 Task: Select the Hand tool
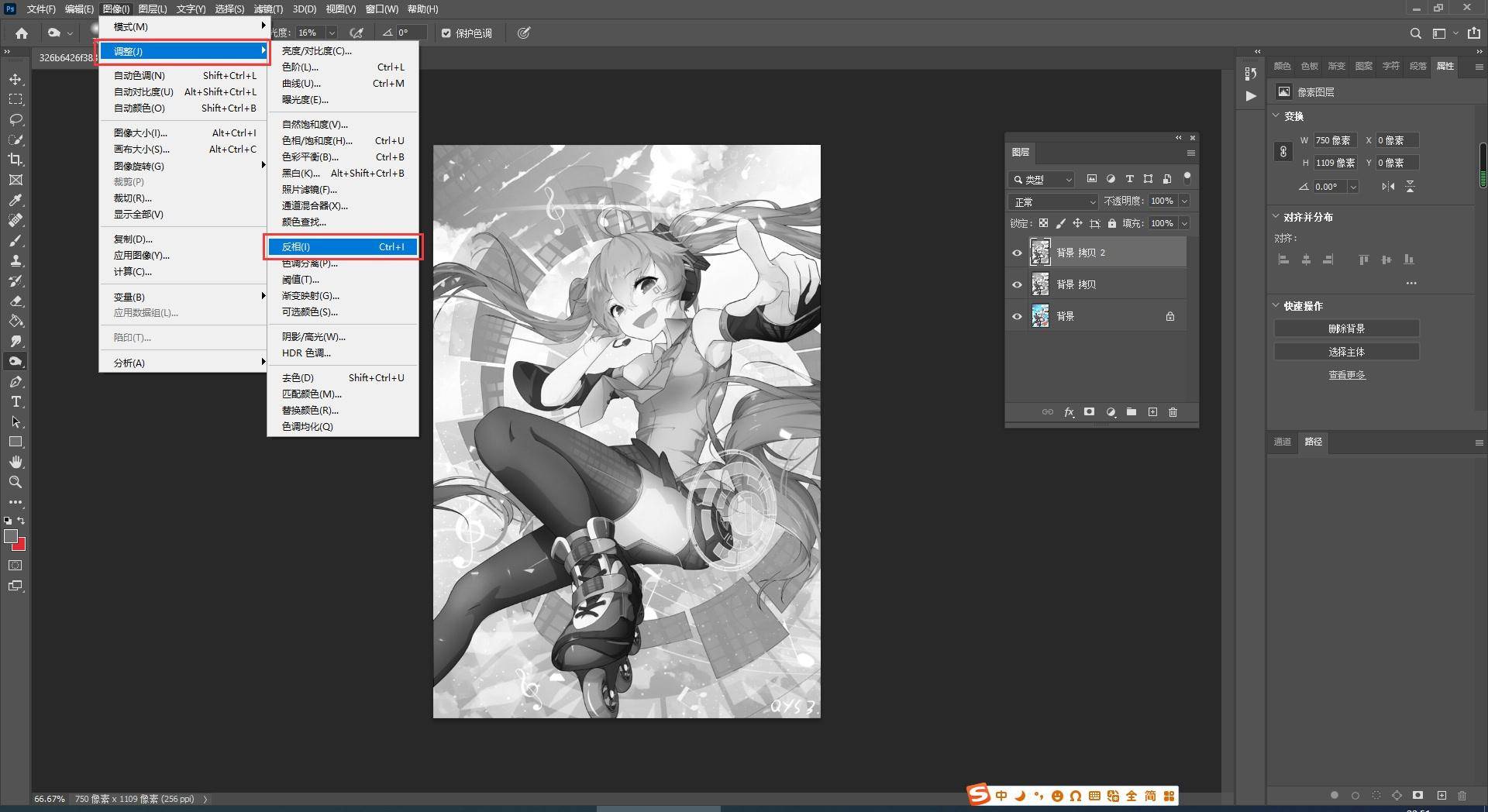[x=15, y=462]
